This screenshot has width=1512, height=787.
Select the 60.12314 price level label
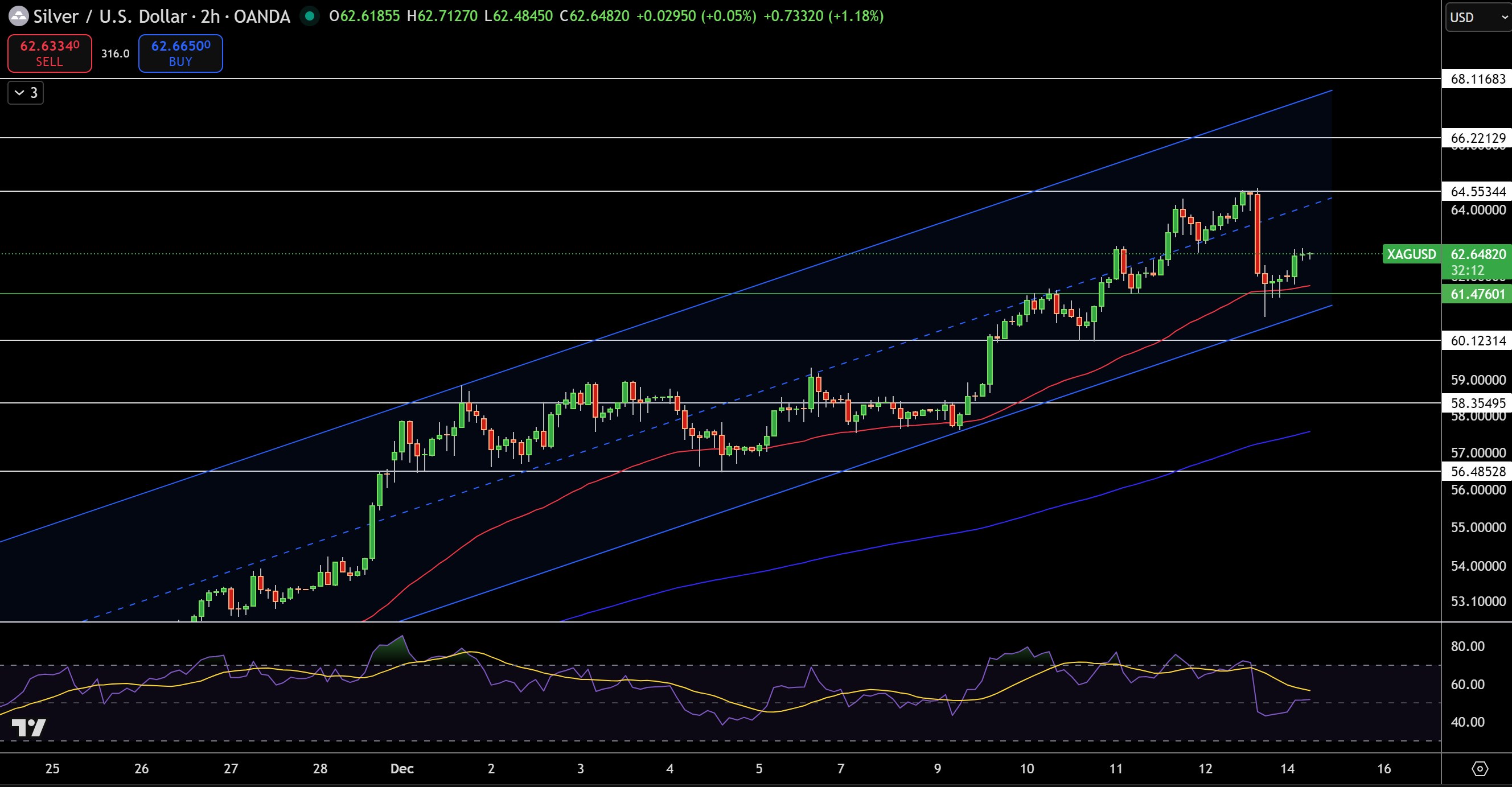pyautogui.click(x=1477, y=340)
